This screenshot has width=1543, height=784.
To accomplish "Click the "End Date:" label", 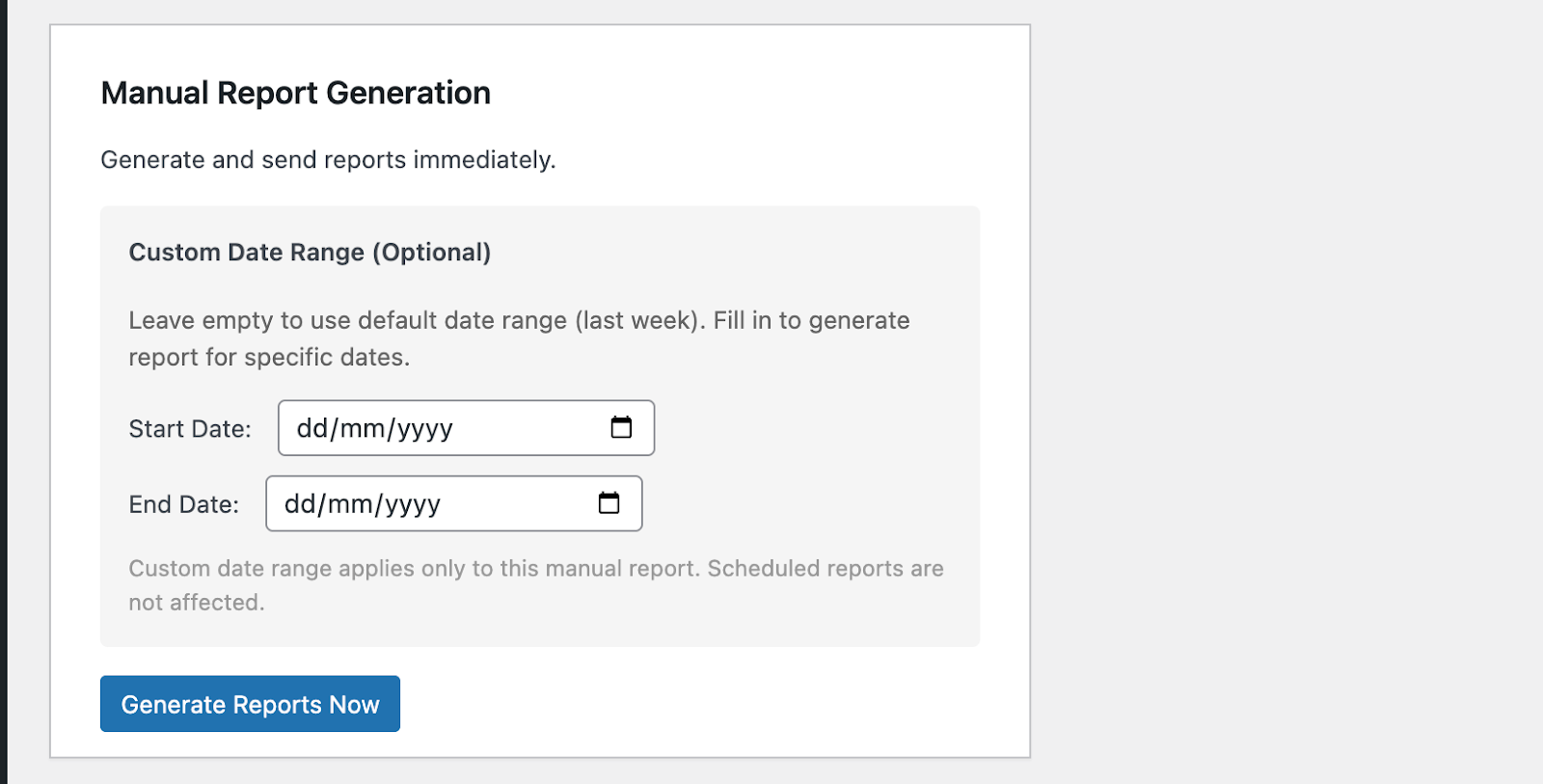I will (x=183, y=504).
